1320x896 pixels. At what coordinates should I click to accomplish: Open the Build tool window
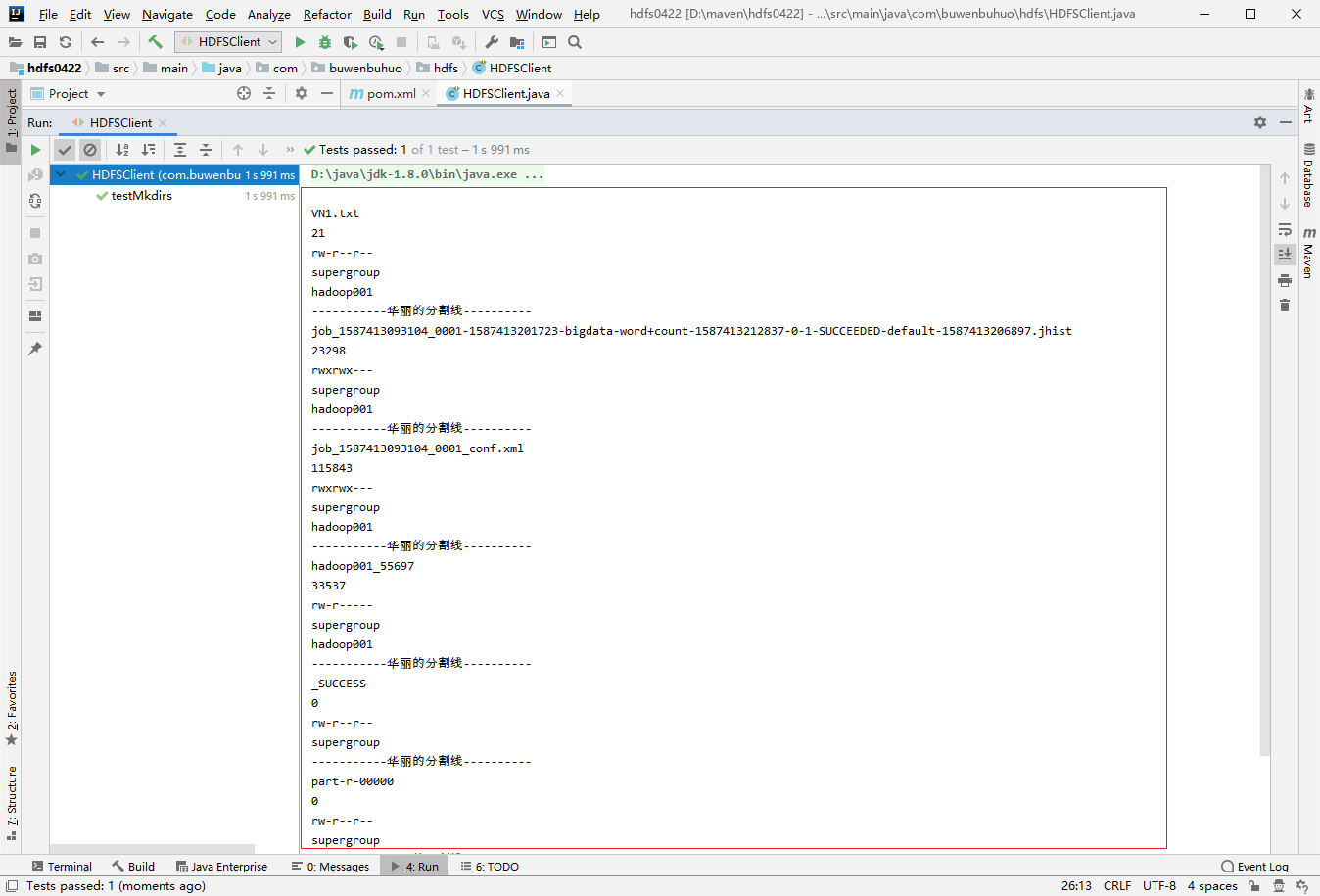pyautogui.click(x=133, y=867)
